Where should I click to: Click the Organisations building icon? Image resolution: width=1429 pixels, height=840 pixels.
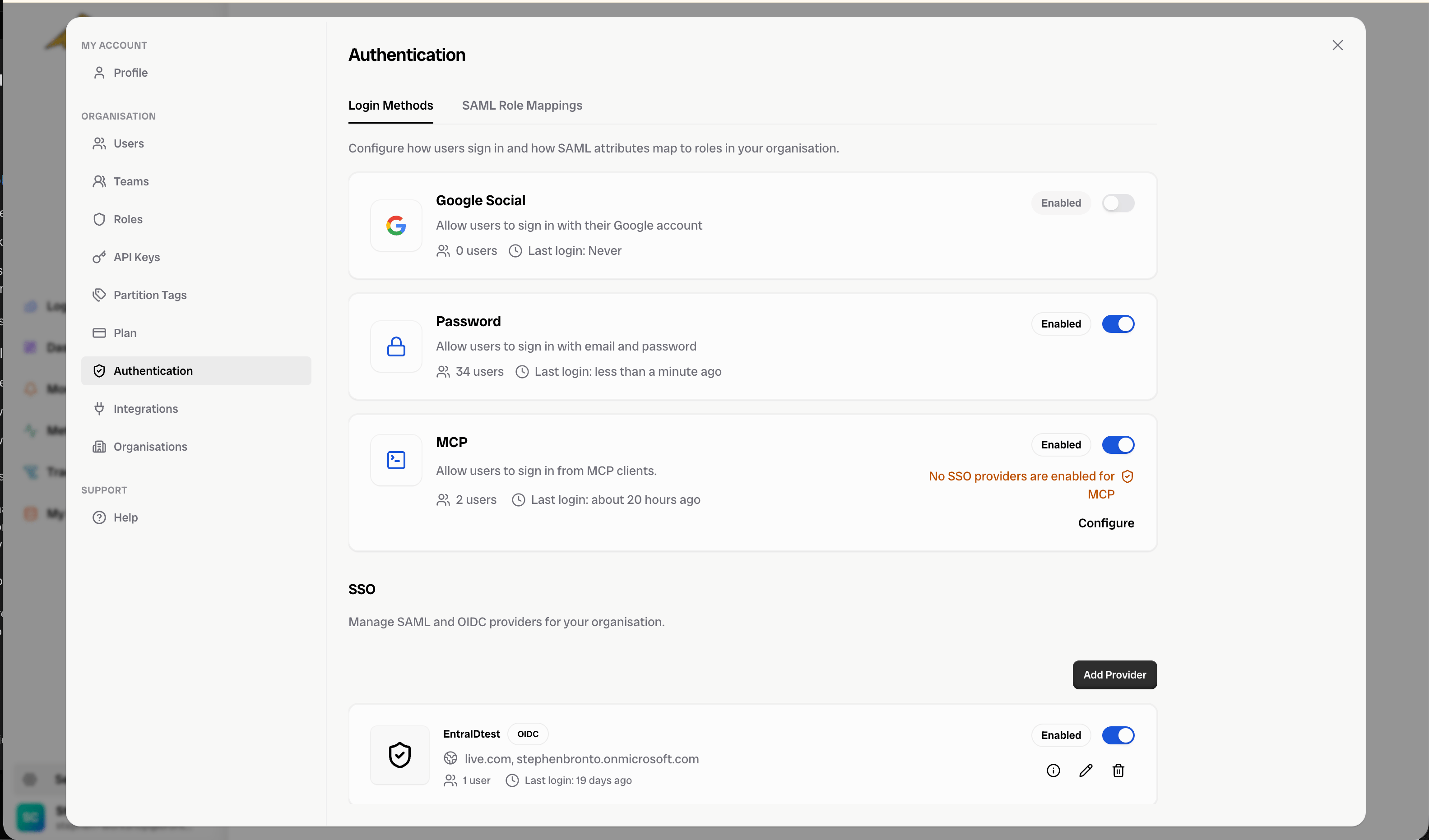click(x=99, y=447)
